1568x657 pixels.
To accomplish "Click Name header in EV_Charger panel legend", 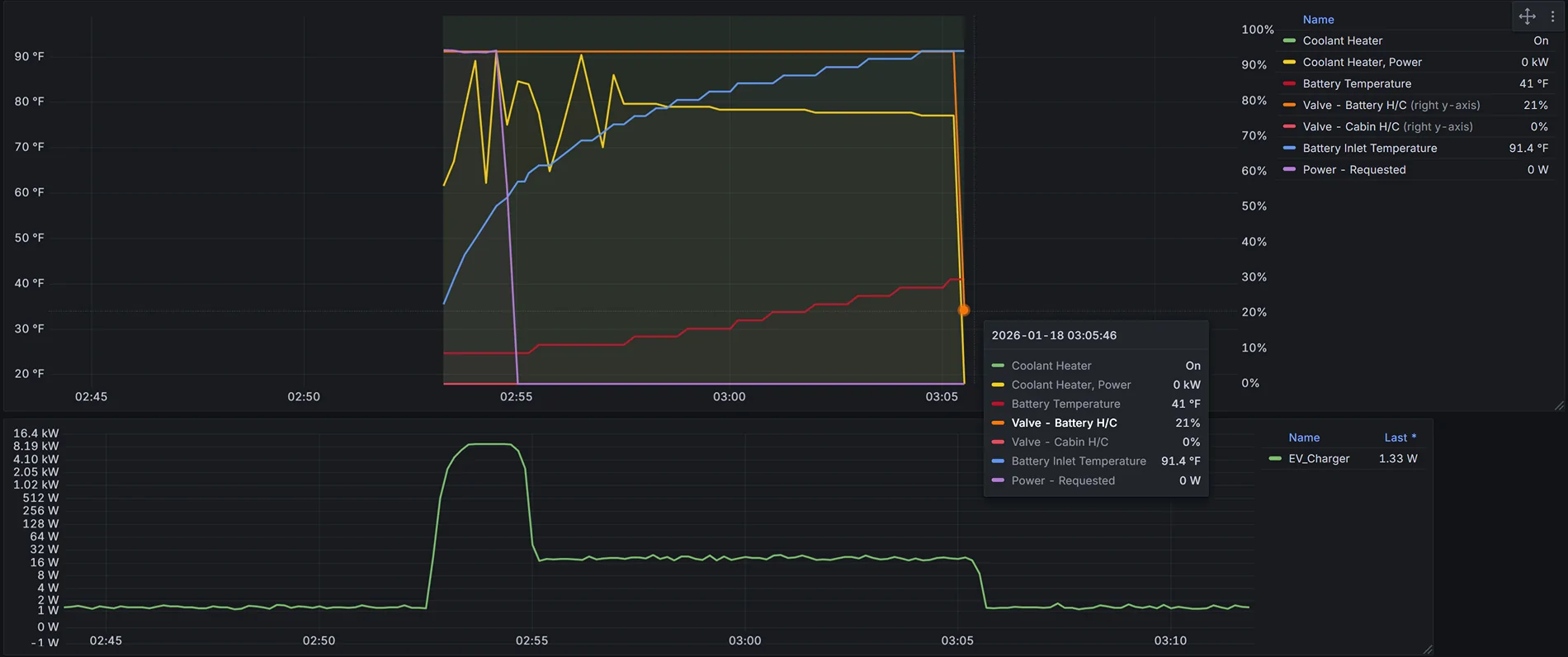I will (1304, 437).
